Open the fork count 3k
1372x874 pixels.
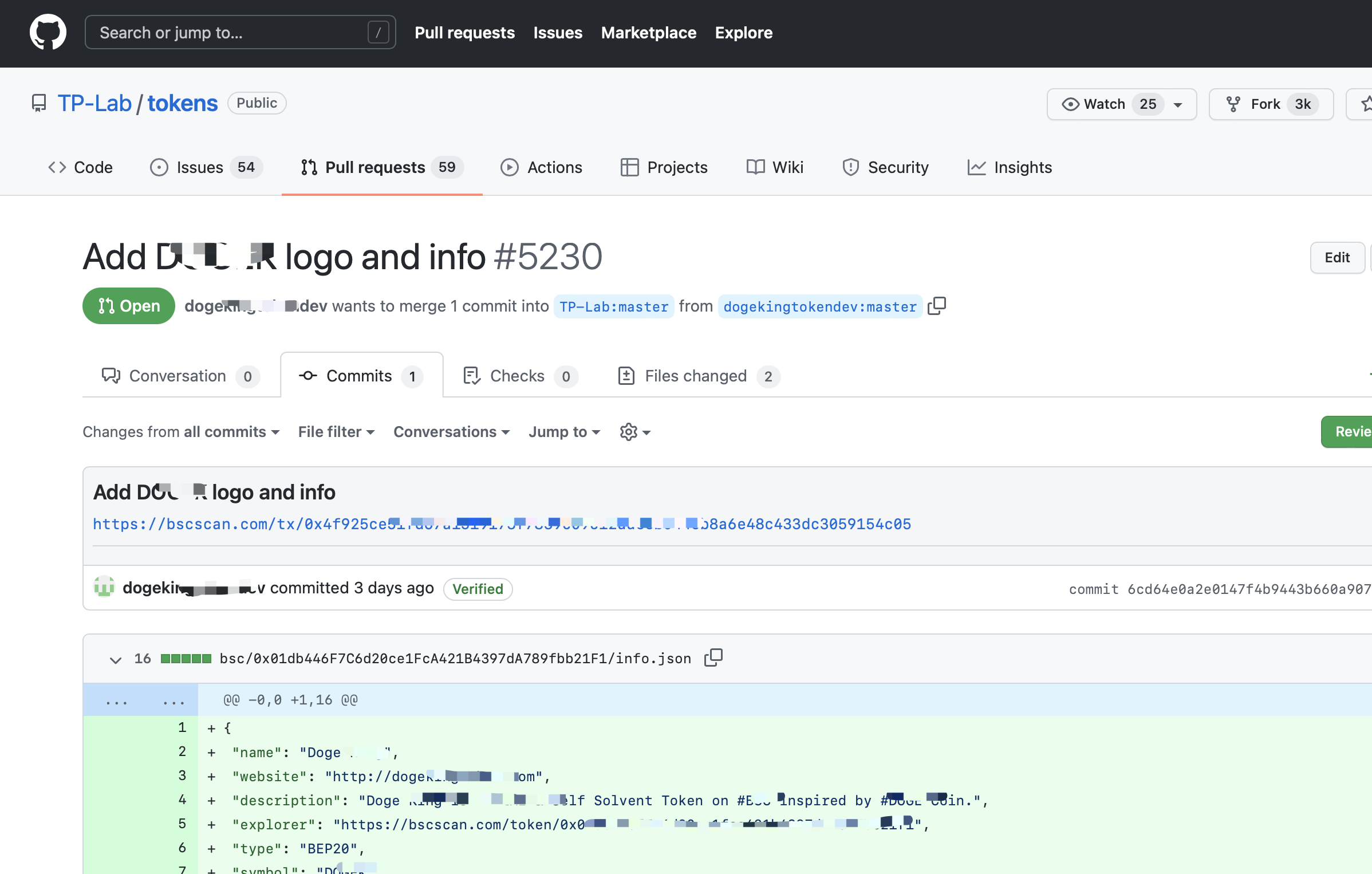[x=1303, y=104]
